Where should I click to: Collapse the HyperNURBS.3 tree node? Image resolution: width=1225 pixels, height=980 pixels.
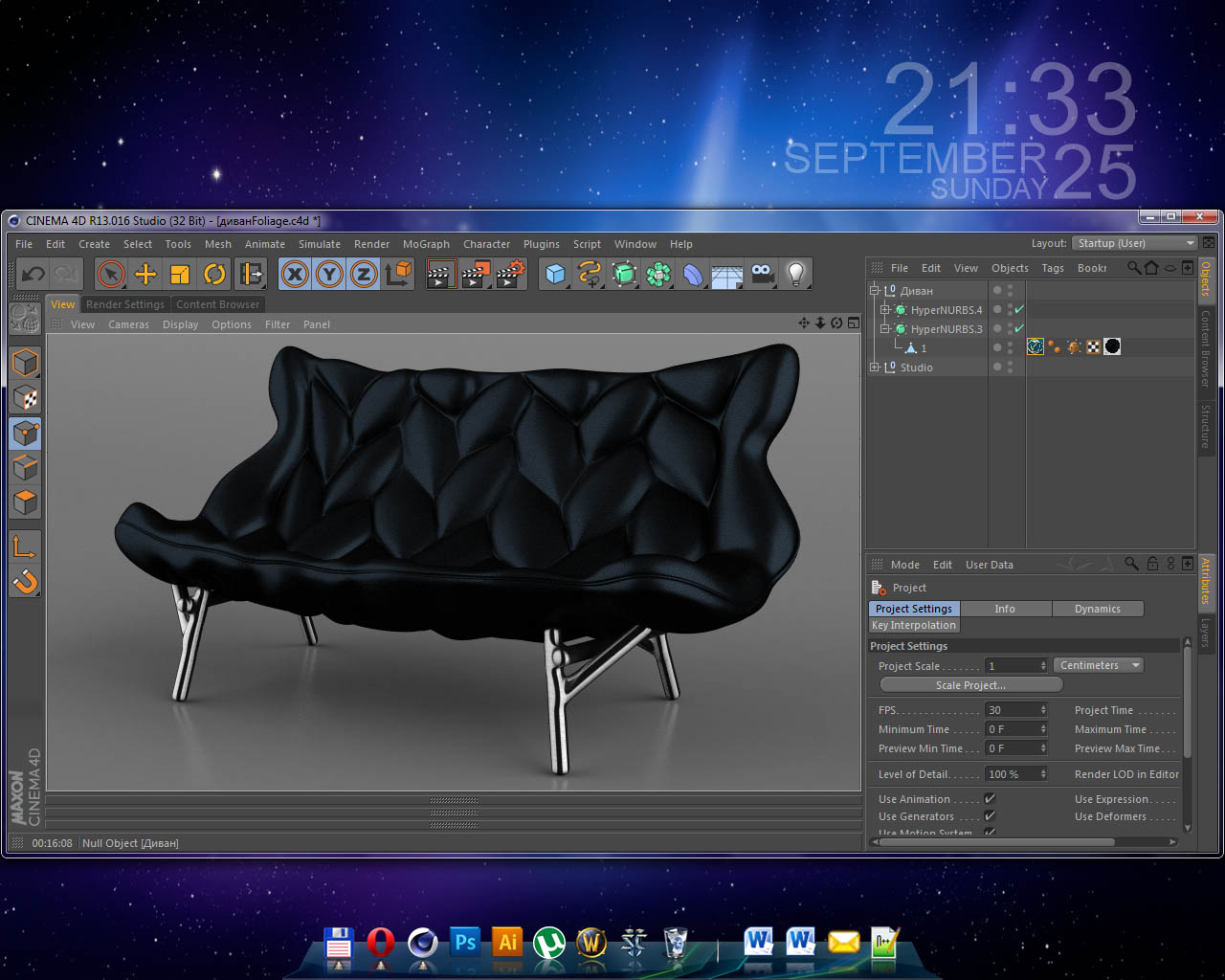coord(885,329)
